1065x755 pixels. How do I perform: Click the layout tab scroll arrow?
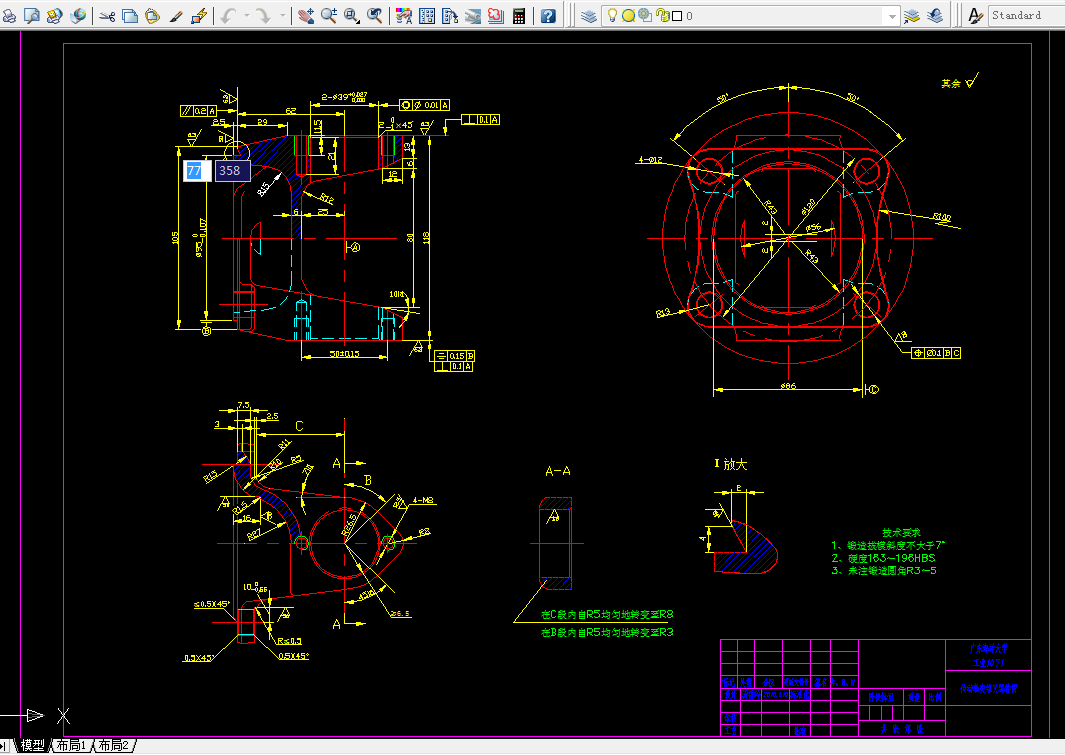4,746
